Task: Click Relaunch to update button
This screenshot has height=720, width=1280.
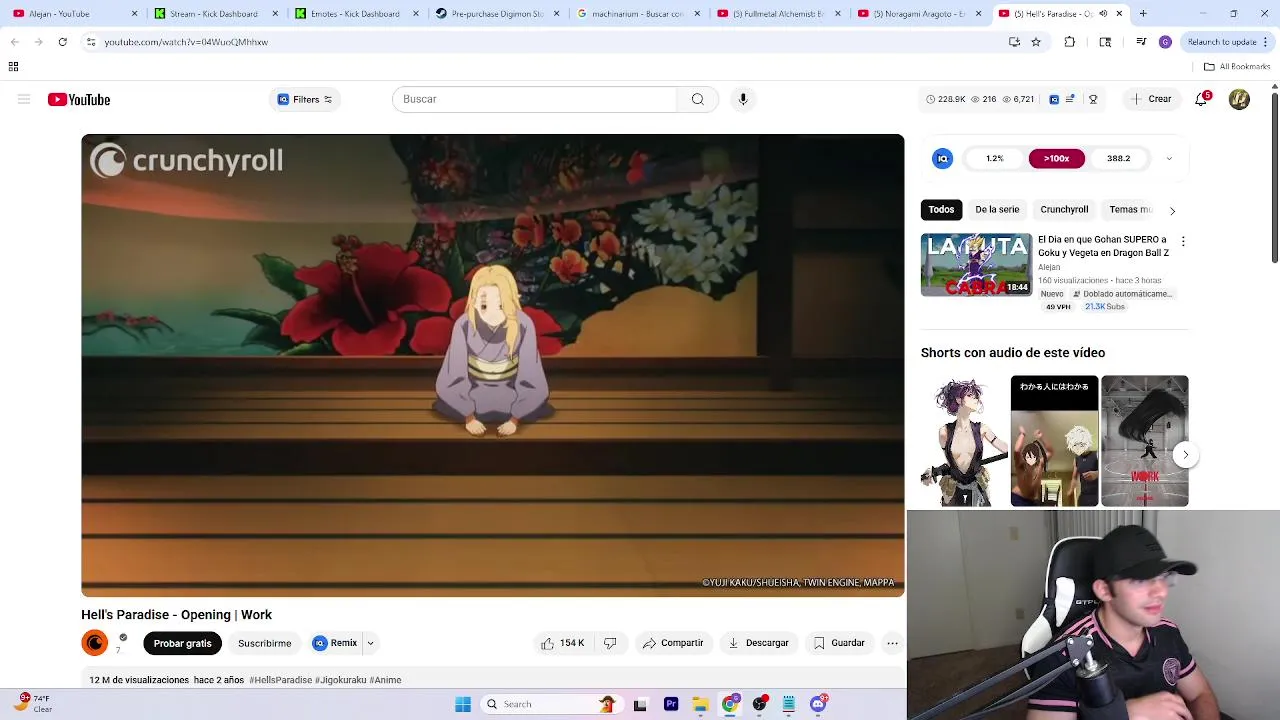Action: [1222, 42]
